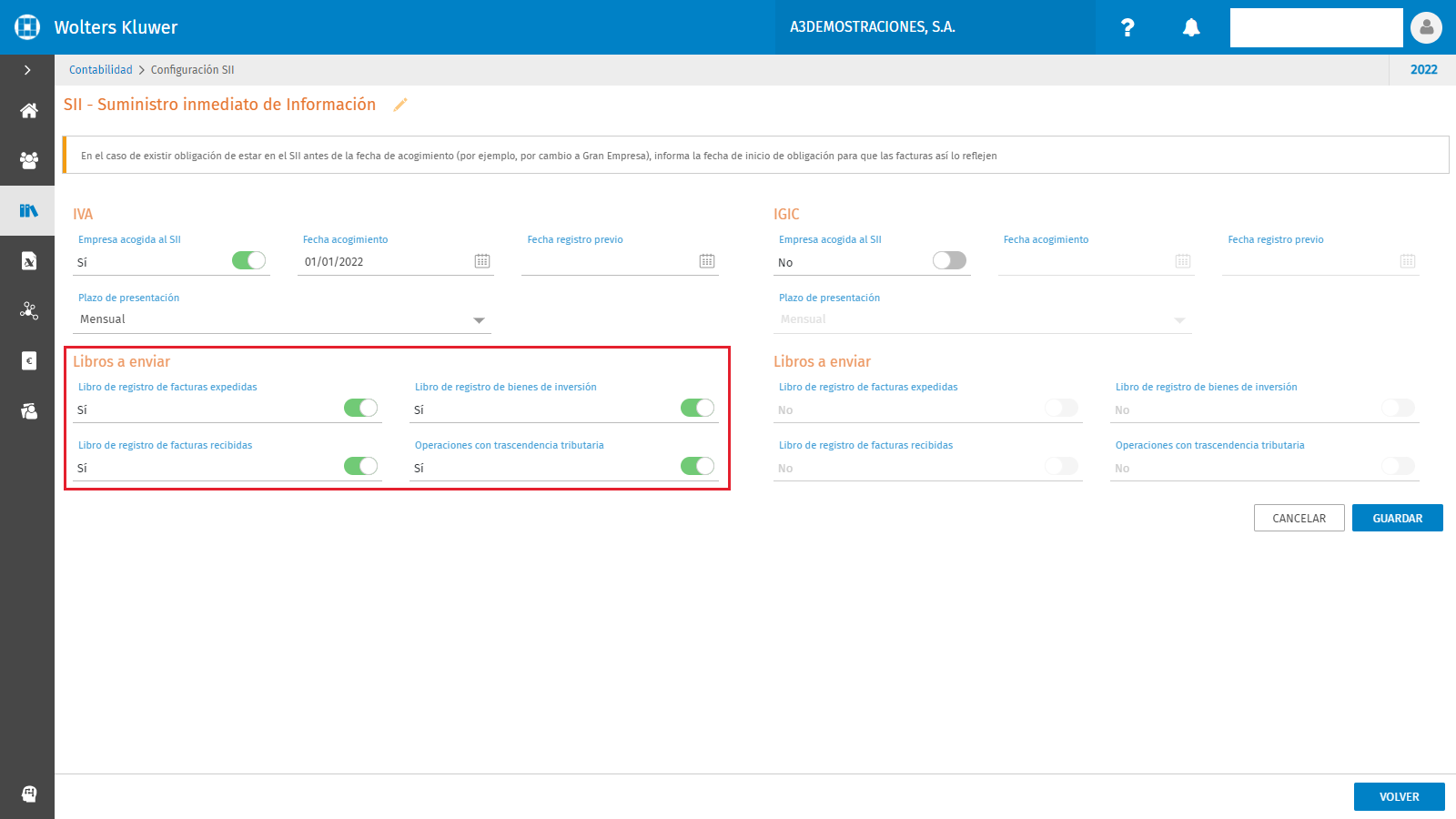The height and width of the screenshot is (819, 1456).
Task: Toggle IGIC Libro de facturas expedidas switch
Action: (x=1061, y=408)
